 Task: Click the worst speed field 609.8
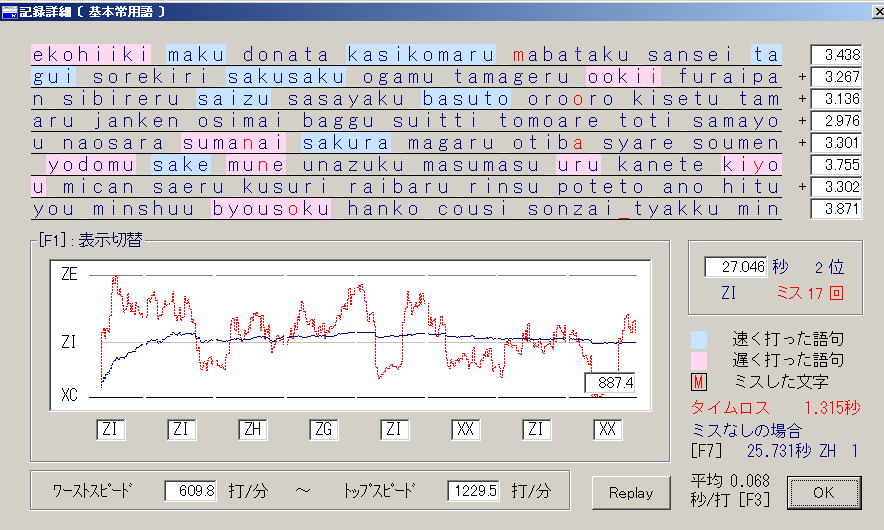point(191,491)
